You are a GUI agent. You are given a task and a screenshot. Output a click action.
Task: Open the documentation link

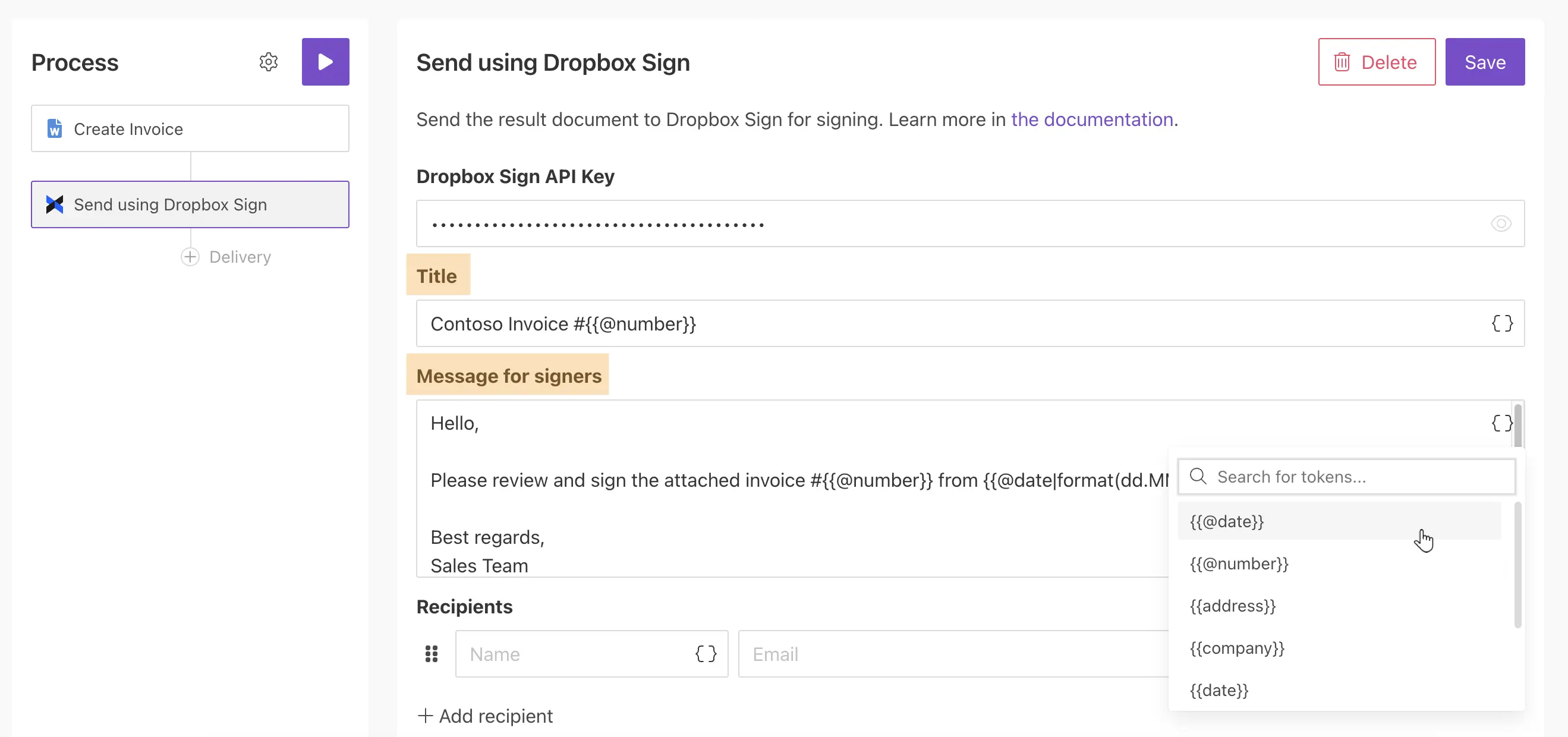click(1092, 119)
